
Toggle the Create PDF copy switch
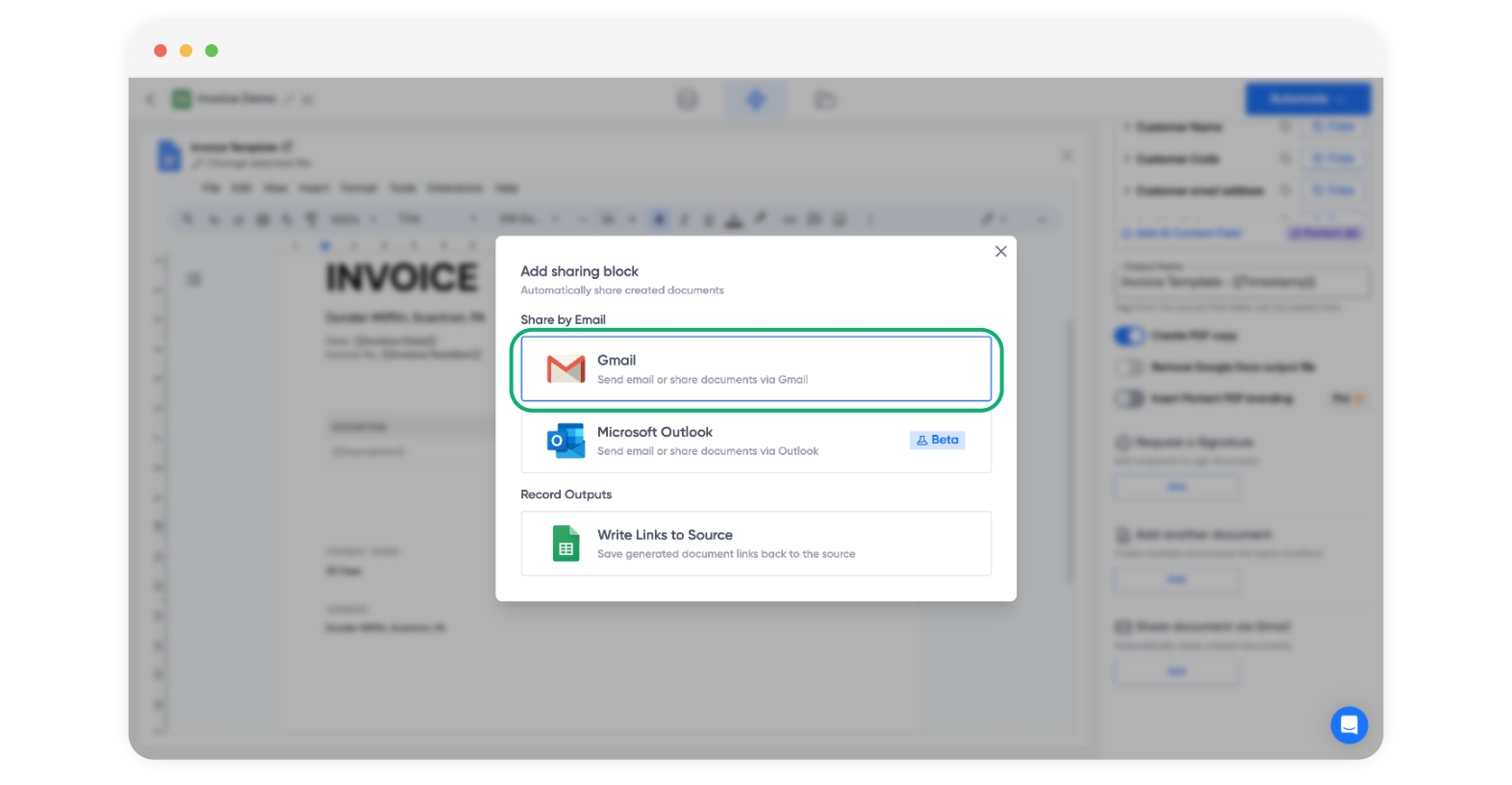click(x=1129, y=336)
